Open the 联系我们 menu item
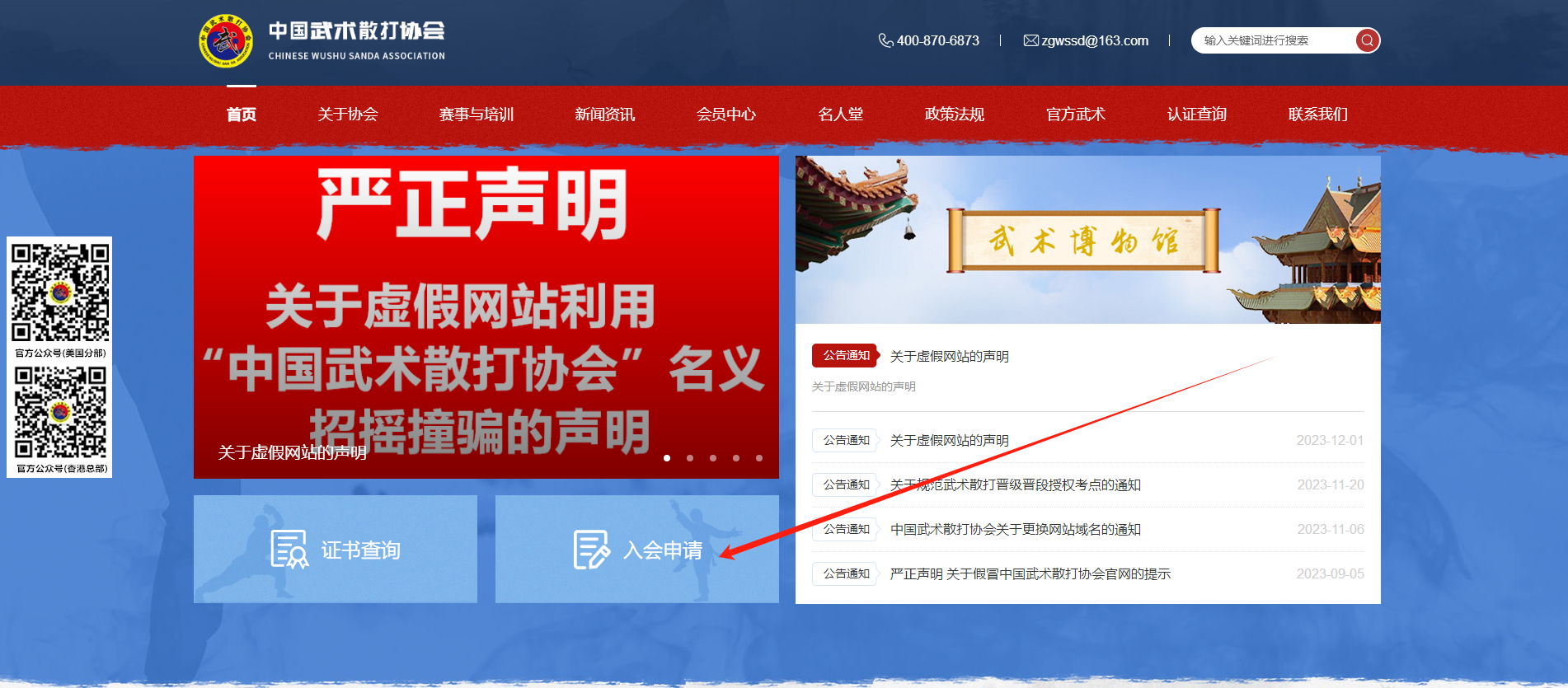Screen dimensions: 1568x688 (x=1318, y=115)
